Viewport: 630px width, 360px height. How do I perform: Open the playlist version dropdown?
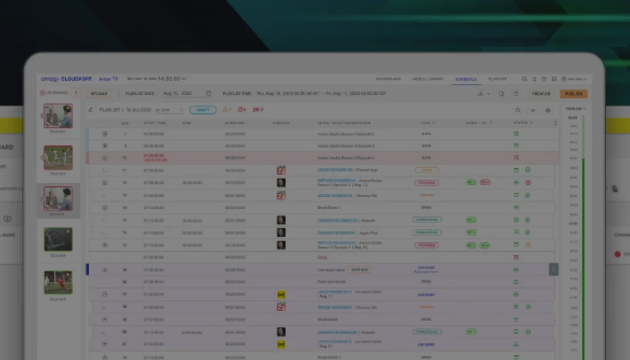169,110
